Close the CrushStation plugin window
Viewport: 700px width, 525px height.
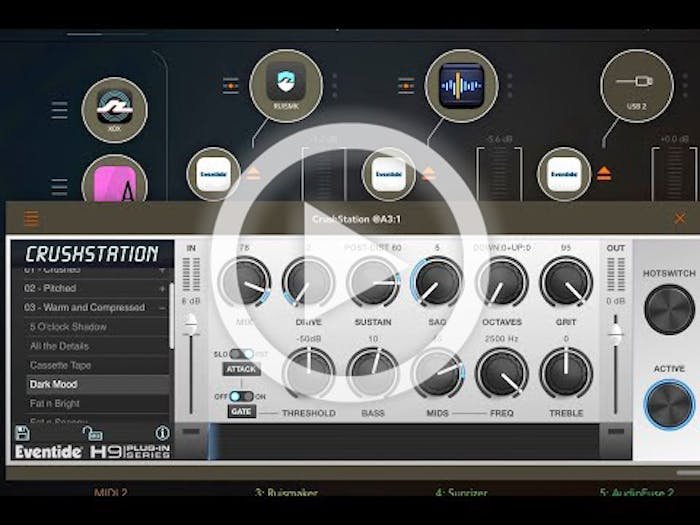click(680, 218)
